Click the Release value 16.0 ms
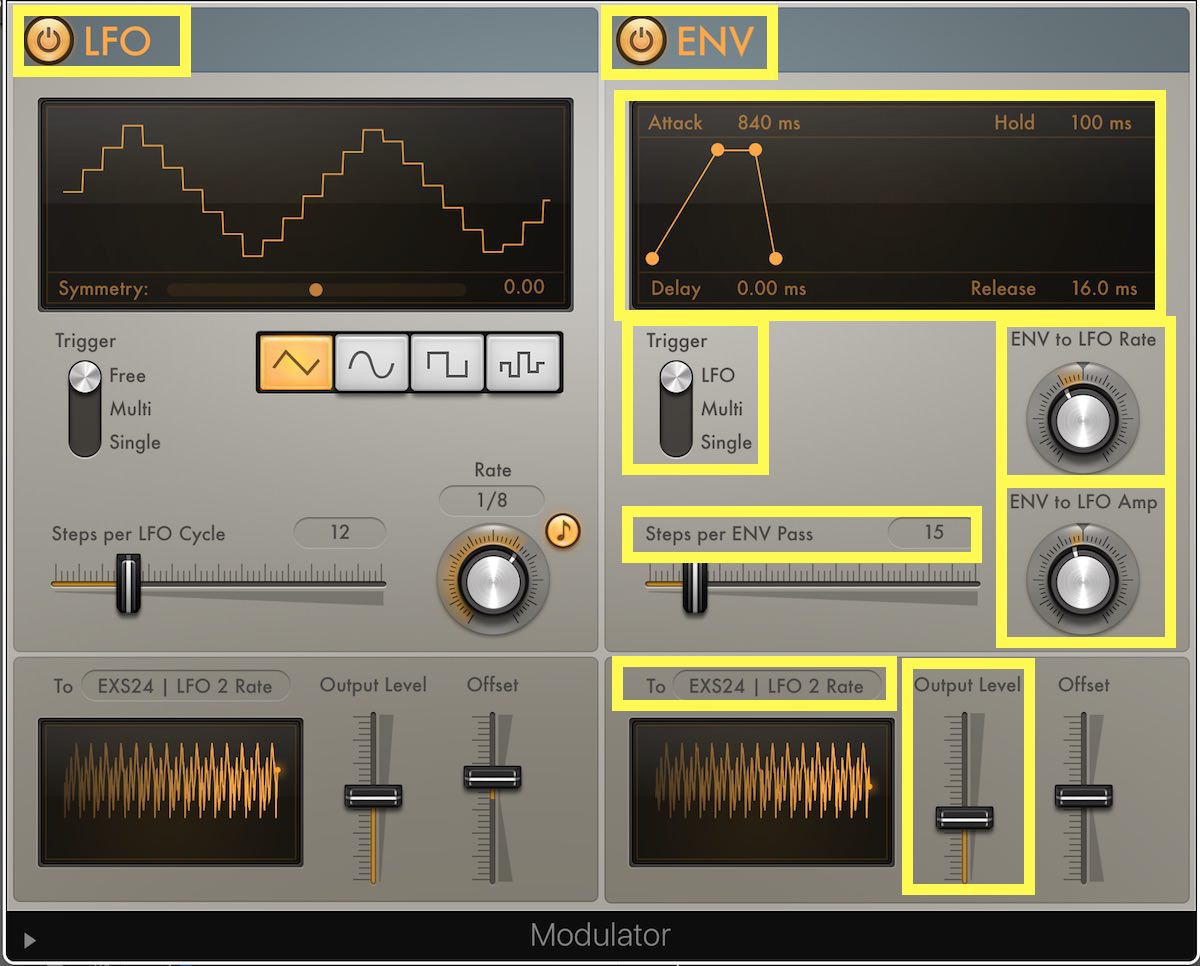The image size is (1200, 966). point(1104,289)
